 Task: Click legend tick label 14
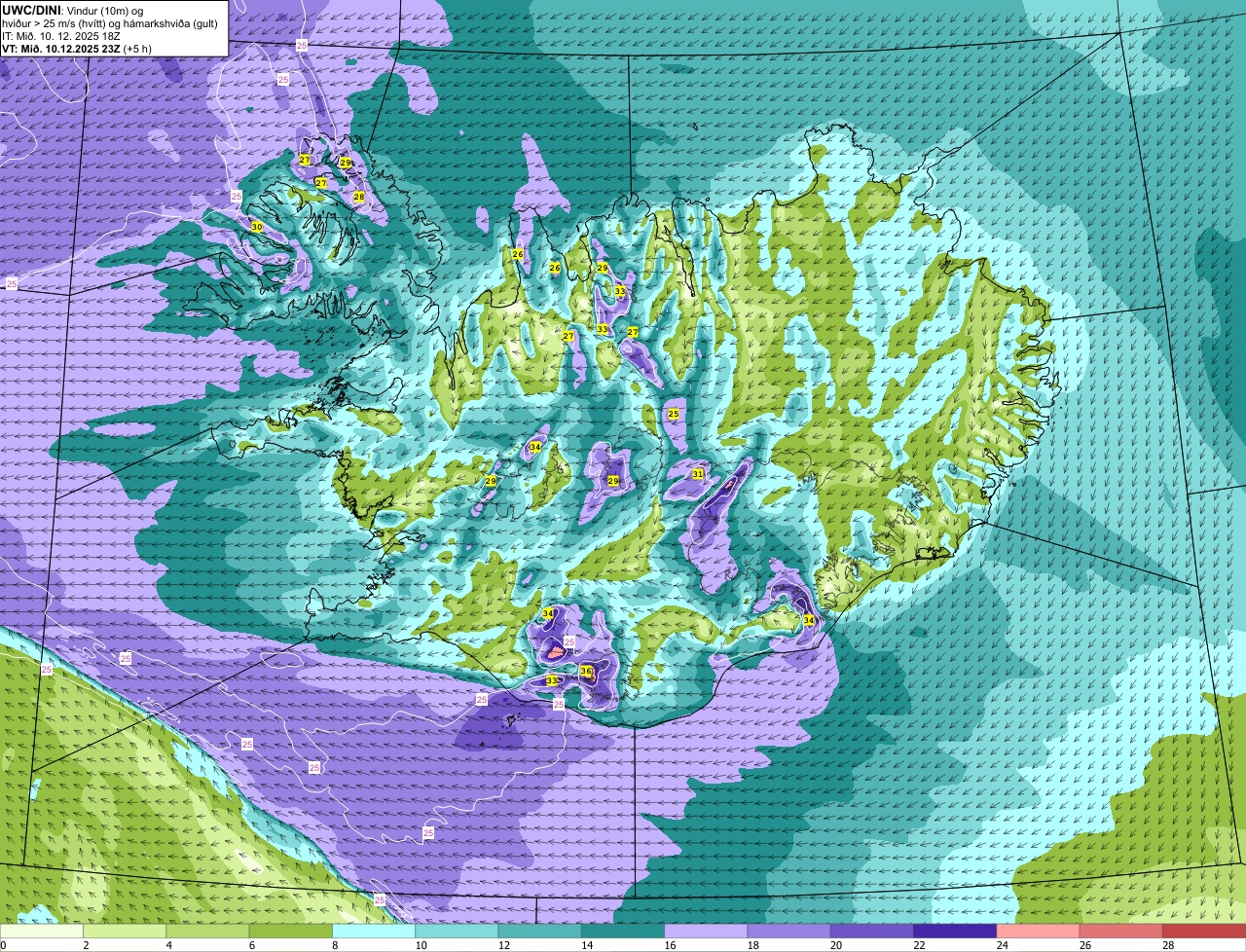tap(586, 945)
